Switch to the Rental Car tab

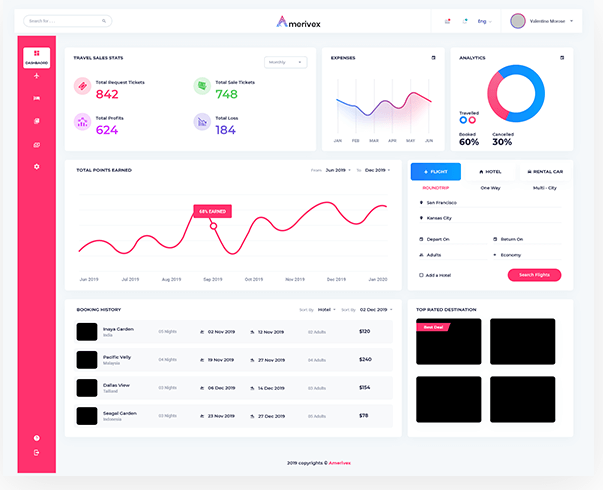coord(545,172)
